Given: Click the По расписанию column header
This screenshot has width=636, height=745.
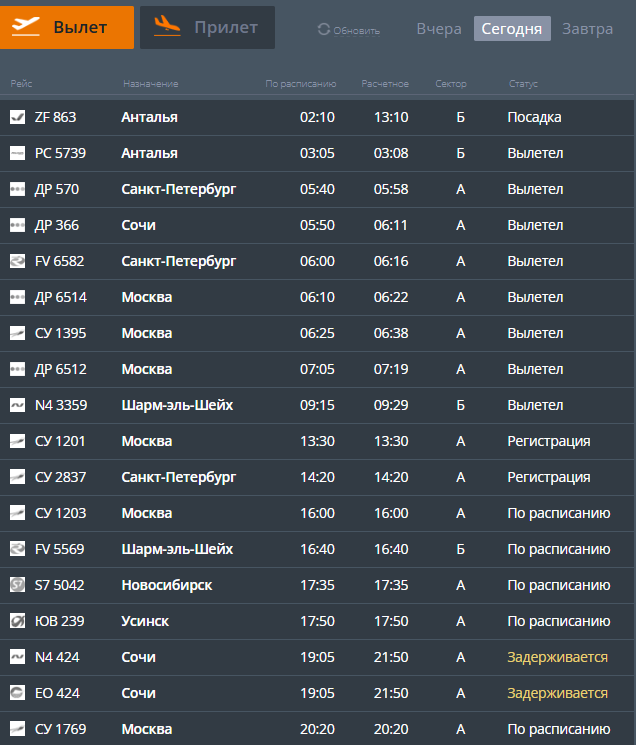Looking at the screenshot, I should point(300,84).
